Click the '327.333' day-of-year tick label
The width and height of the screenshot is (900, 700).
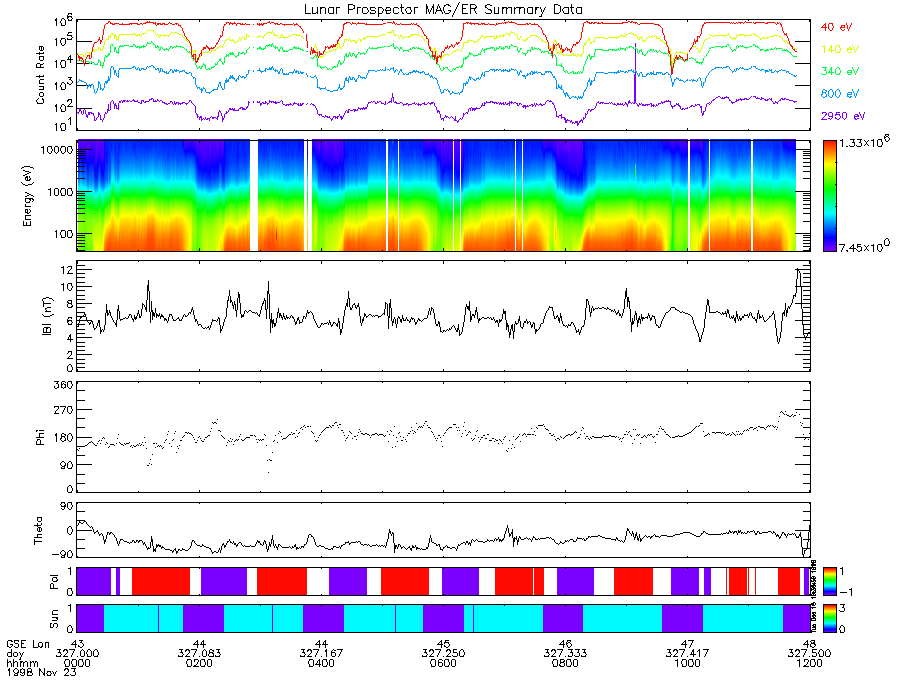565,654
